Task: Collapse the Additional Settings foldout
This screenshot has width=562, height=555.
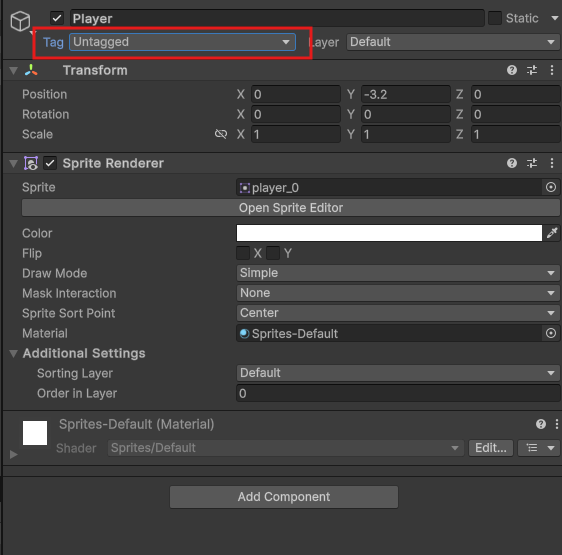Action: pyautogui.click(x=14, y=354)
